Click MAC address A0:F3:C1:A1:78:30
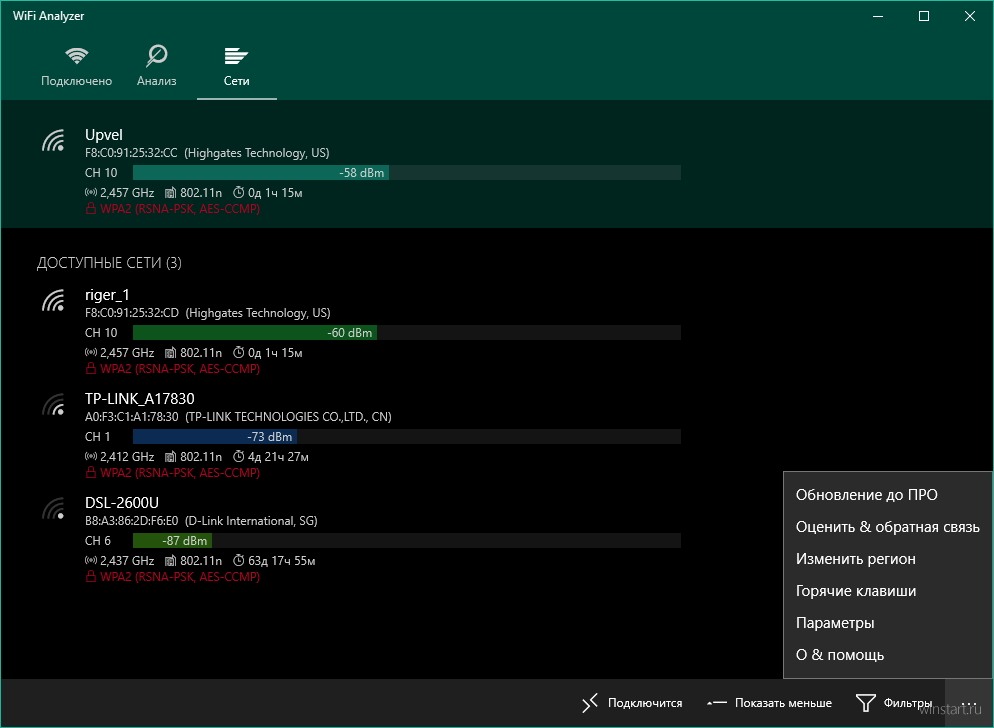Screen dimensions: 994x728 [132, 417]
